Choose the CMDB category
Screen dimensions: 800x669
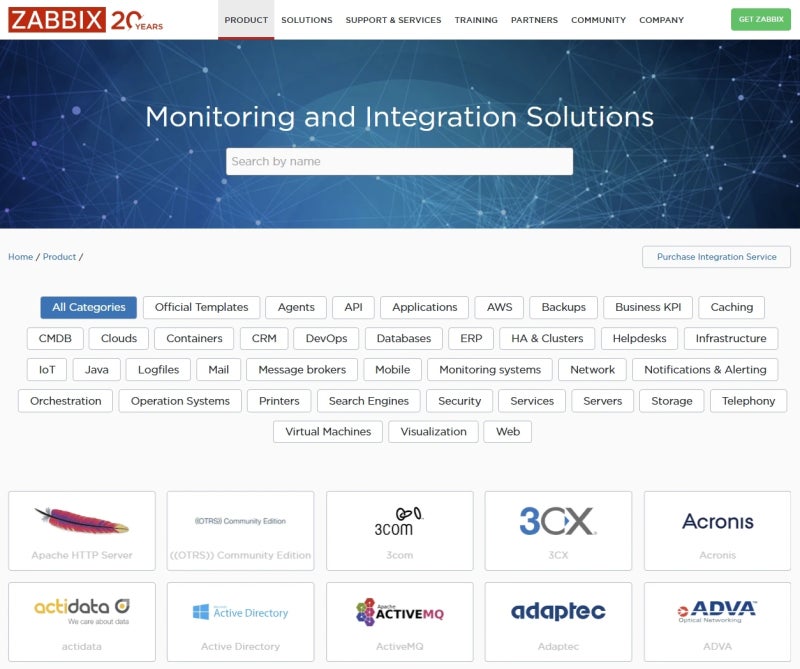click(x=55, y=338)
